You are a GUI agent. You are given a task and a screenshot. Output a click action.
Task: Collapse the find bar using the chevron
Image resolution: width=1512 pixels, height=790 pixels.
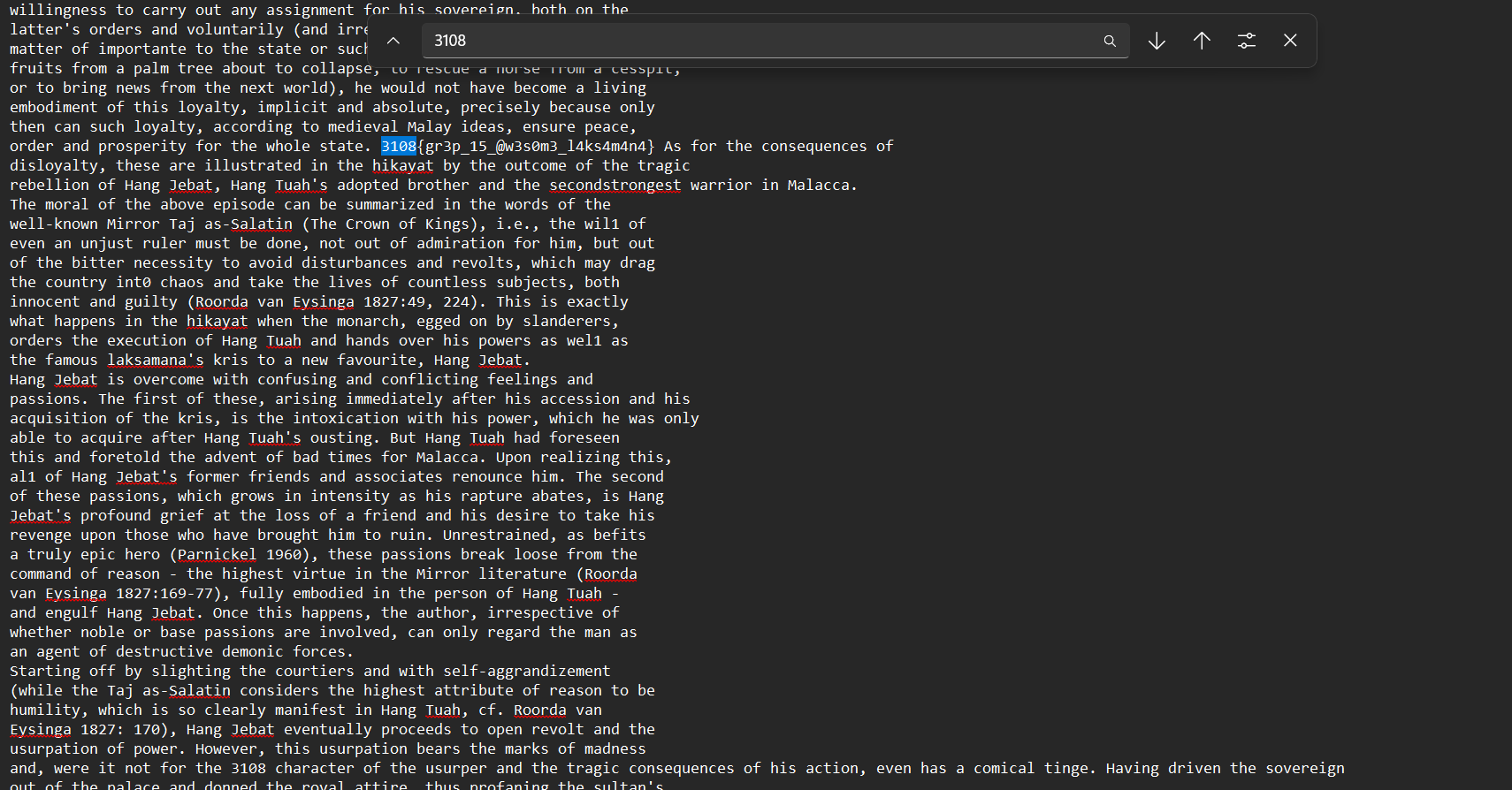393,41
